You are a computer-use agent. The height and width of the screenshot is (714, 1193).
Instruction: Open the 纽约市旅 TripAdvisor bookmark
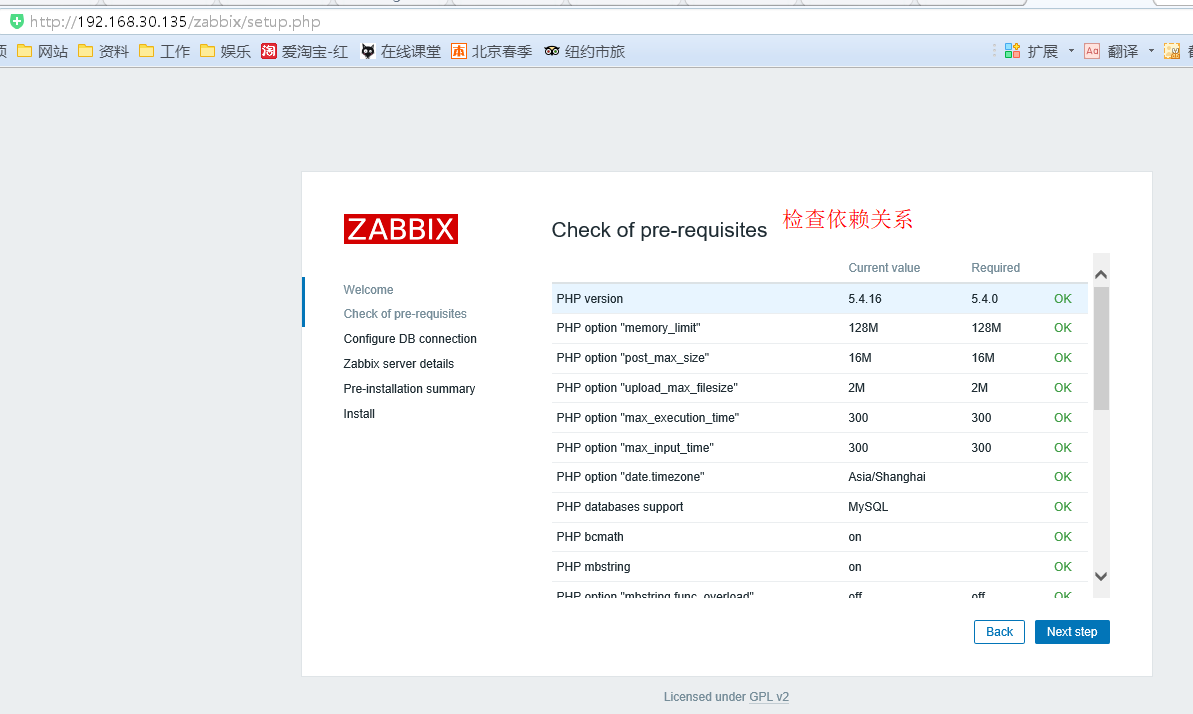[584, 51]
